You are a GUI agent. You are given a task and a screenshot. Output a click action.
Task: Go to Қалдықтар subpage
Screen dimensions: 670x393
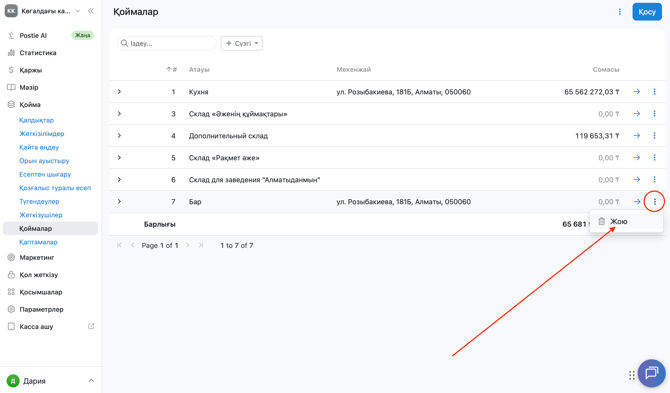(36, 120)
